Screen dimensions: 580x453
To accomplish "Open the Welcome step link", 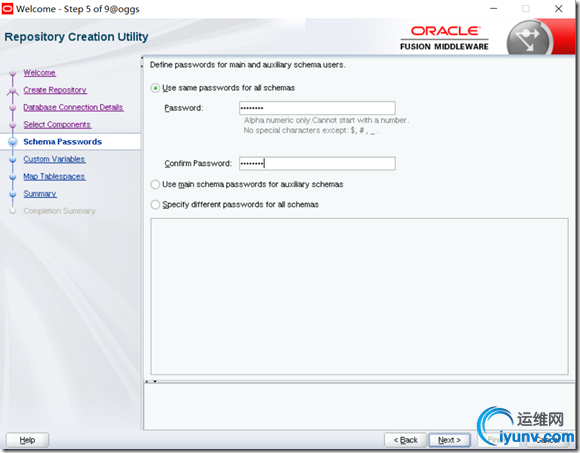I will (40, 72).
